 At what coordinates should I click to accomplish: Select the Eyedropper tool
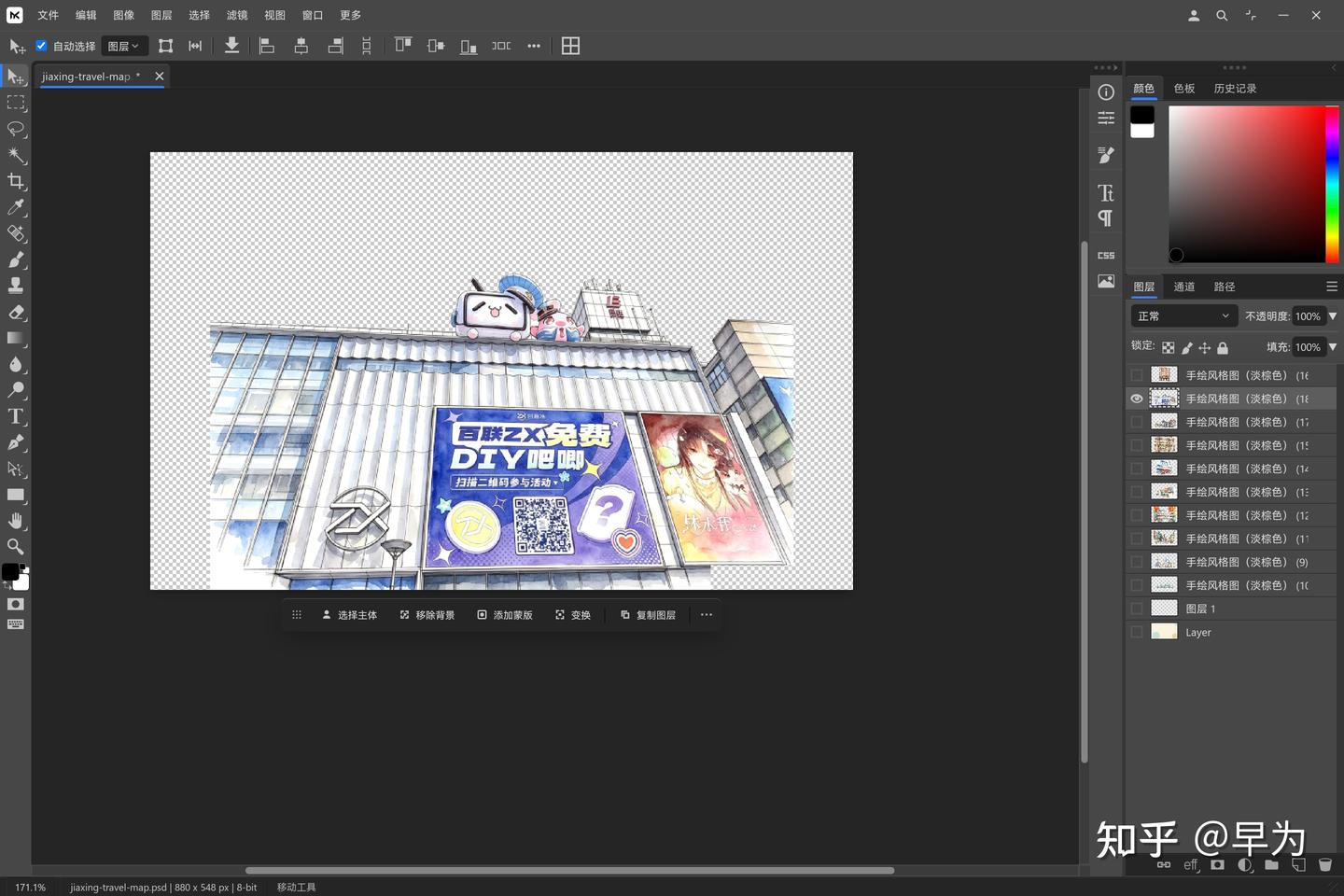16,207
